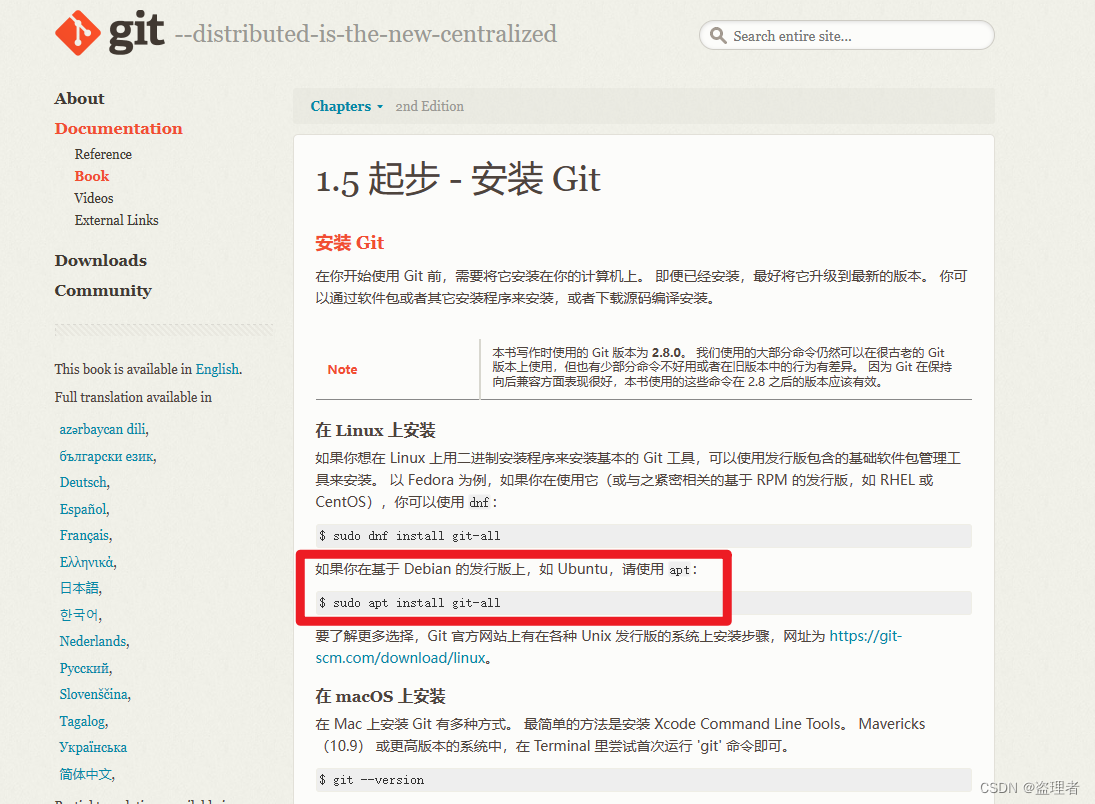The width and height of the screenshot is (1095, 804).
Task: Click the 'git --version' code line
Action: point(643,780)
